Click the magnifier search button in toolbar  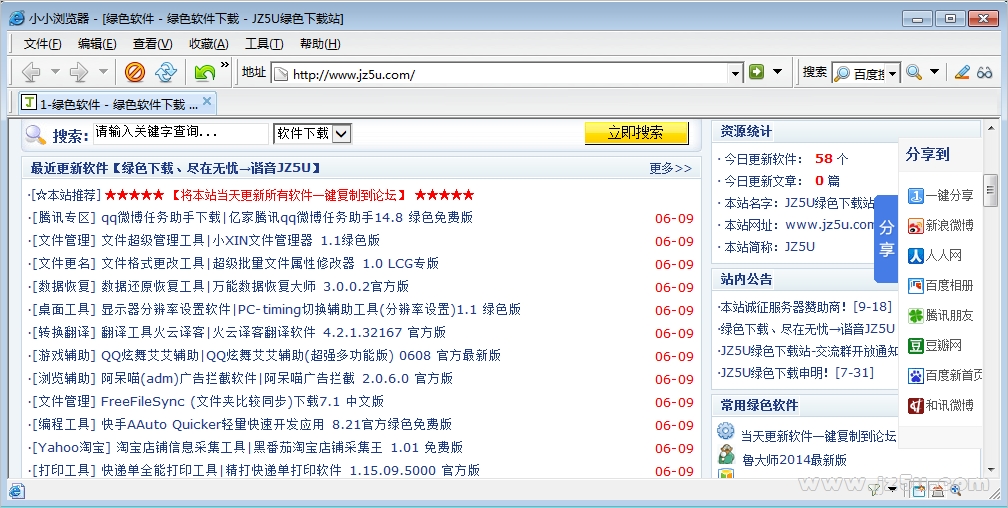[914, 72]
